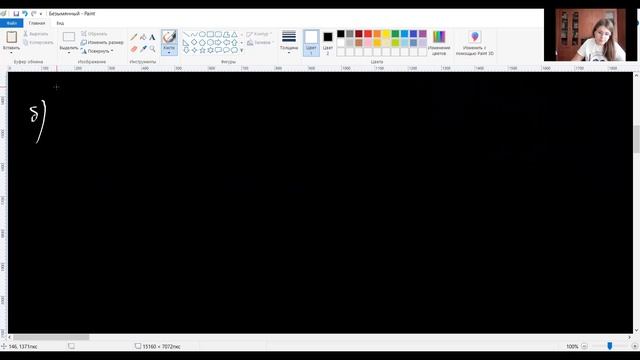The width and height of the screenshot is (640, 360).
Task: Open the shape Fill dropdown
Action: 260,42
